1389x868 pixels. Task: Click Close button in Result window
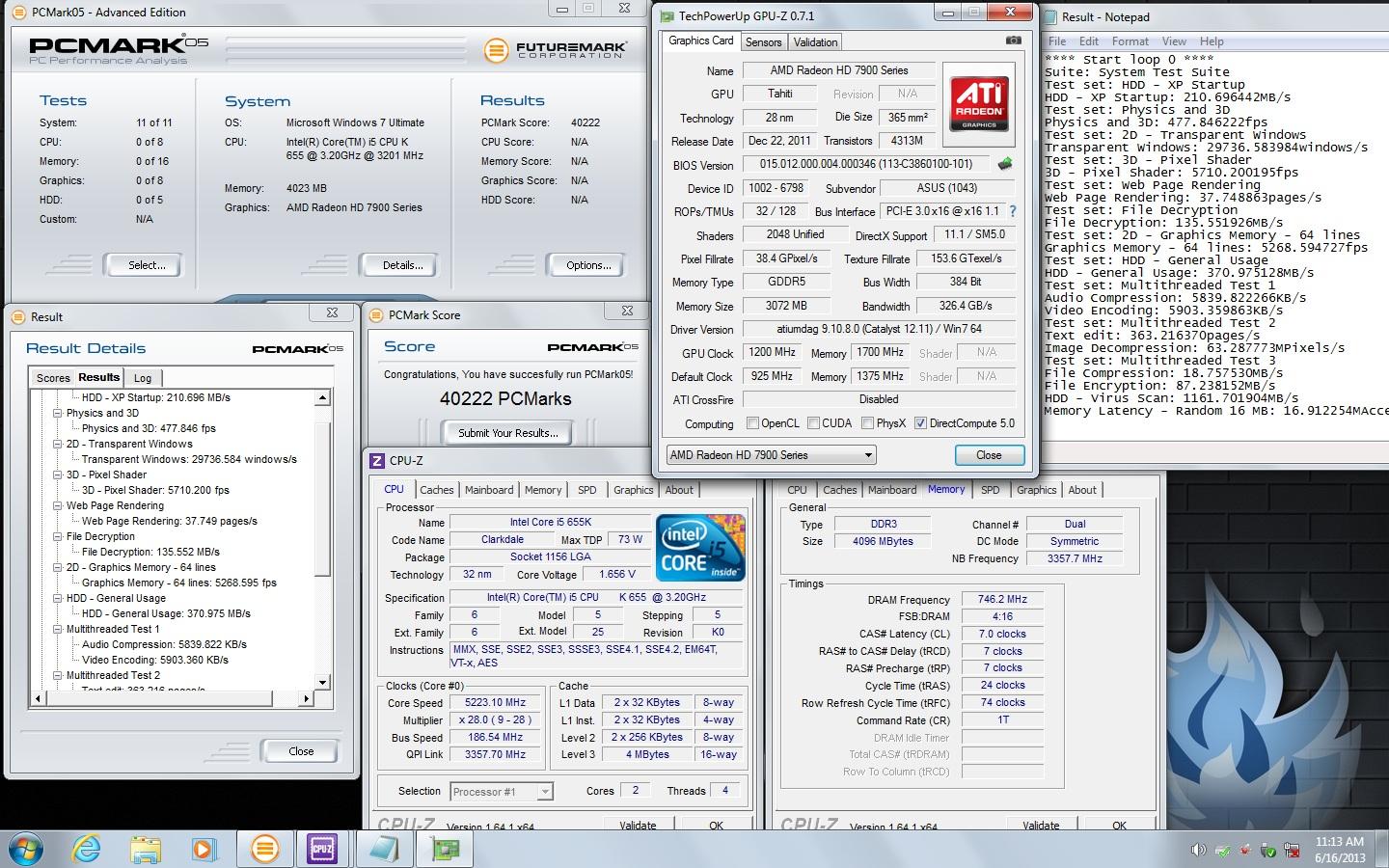pos(301,751)
